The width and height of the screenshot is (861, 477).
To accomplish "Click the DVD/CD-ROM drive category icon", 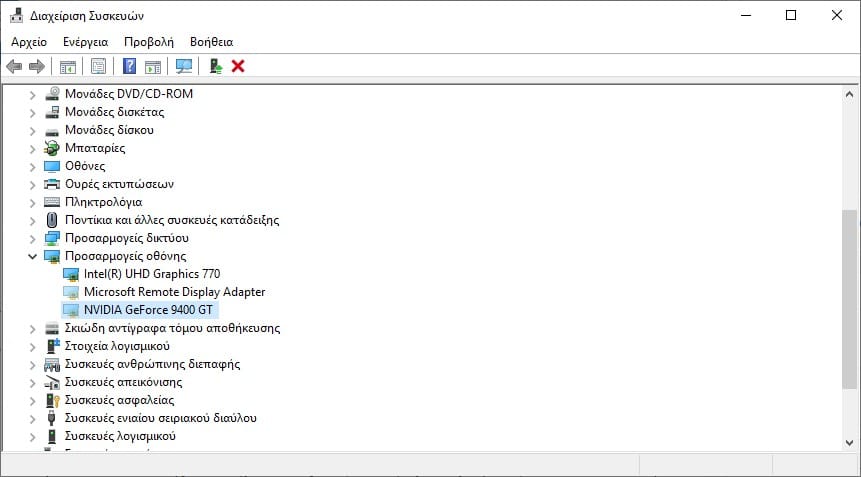I will pos(52,94).
